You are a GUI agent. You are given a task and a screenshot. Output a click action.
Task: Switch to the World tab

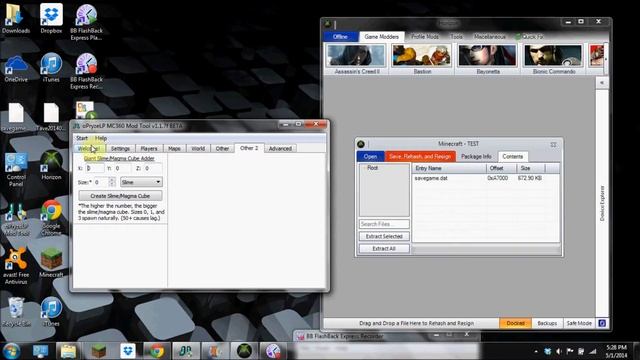pos(198,149)
